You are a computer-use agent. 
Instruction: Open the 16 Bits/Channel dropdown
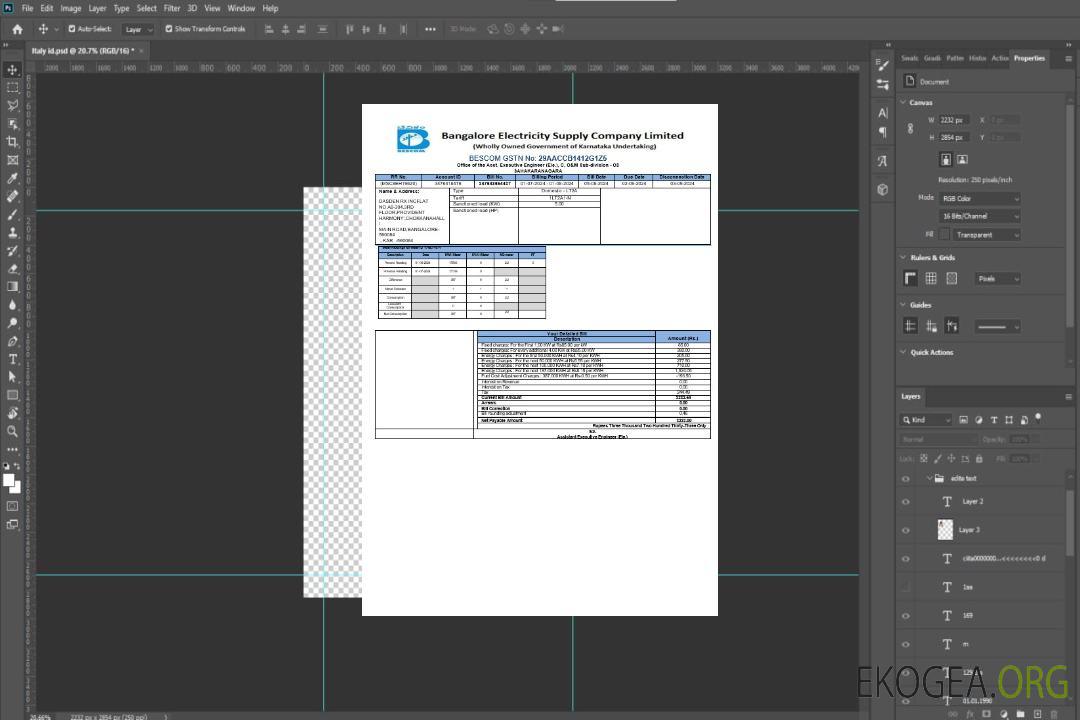pos(979,216)
